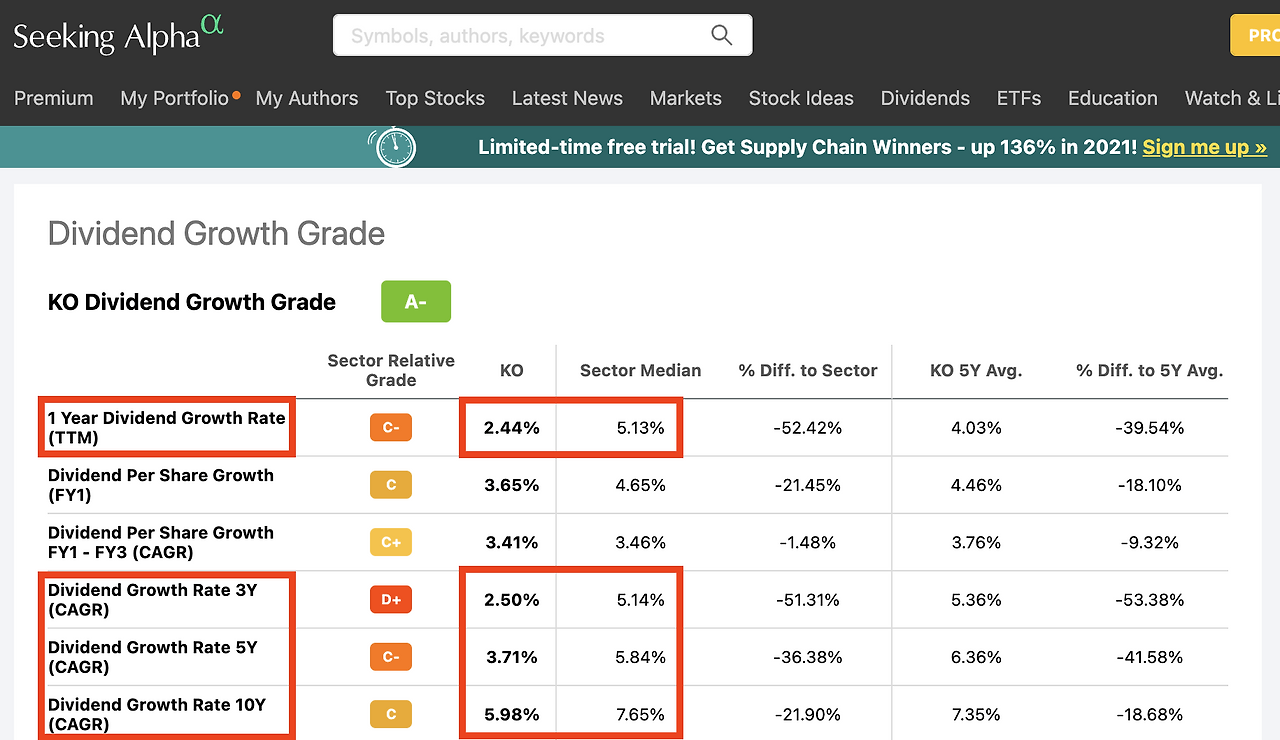
Task: Click the KO Dividend Growth Grade subheading
Action: 192,302
